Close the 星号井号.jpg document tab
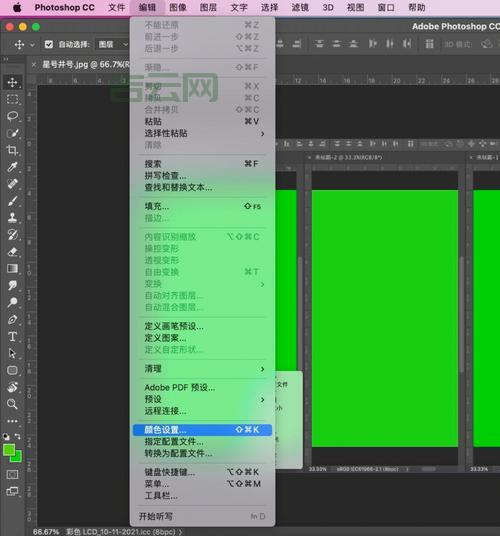 click(34, 64)
